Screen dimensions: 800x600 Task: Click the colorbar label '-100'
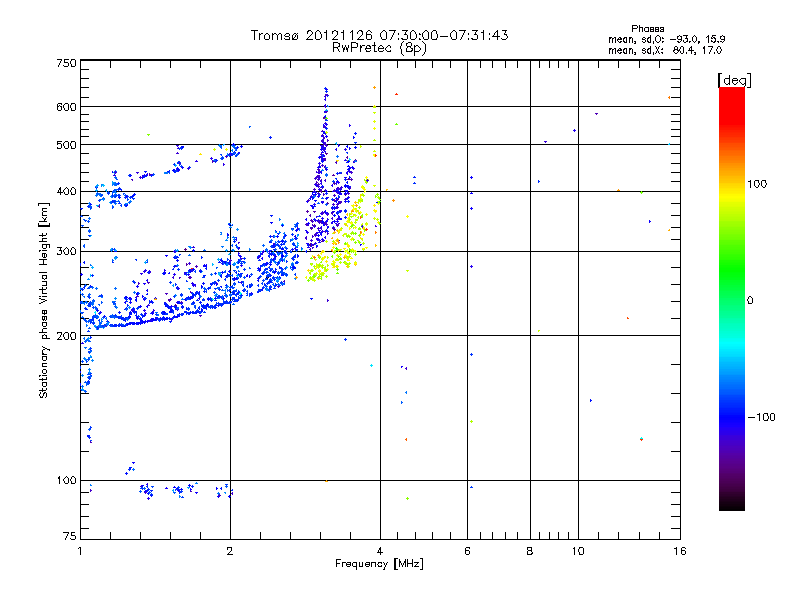click(x=761, y=417)
